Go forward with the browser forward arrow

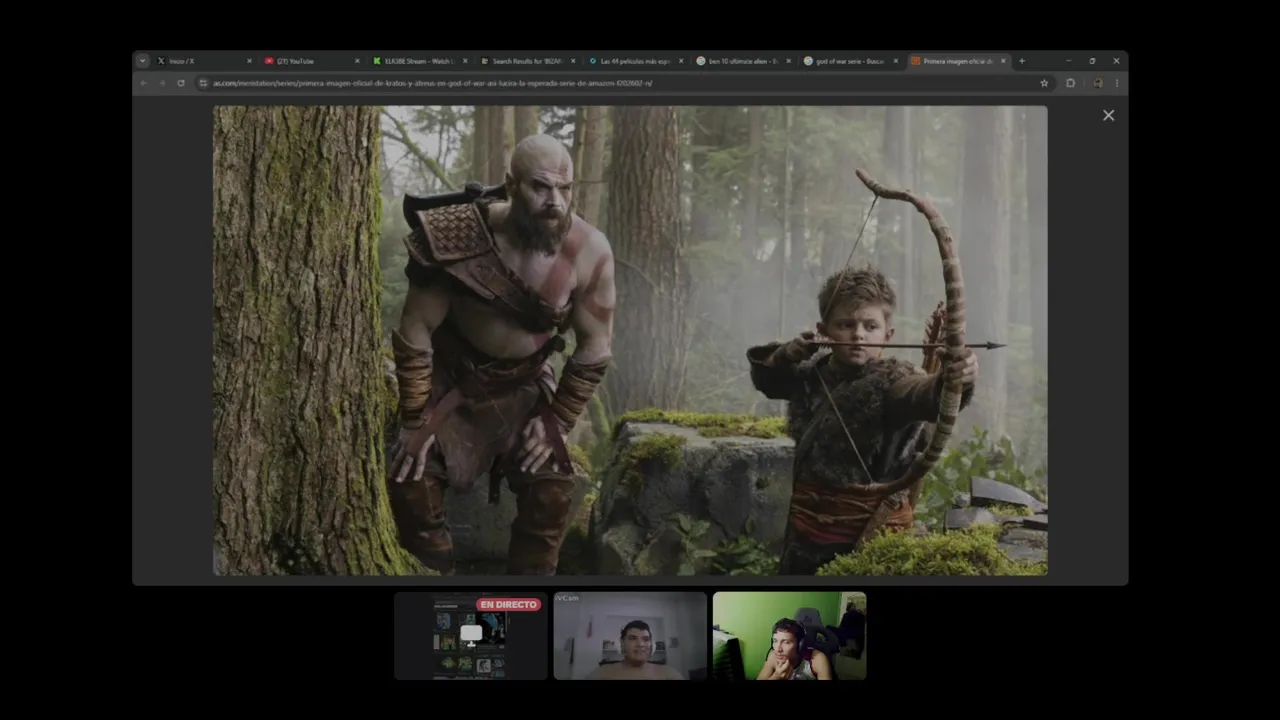(162, 83)
